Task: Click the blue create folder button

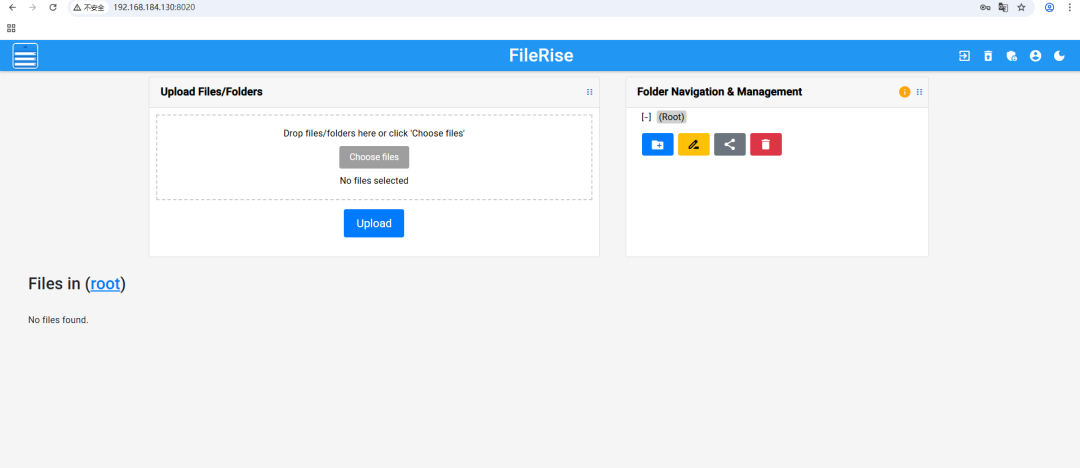Action: 657,145
